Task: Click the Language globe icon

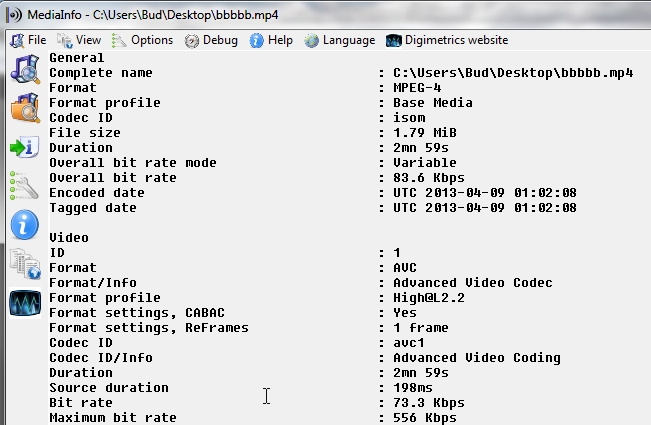Action: pyautogui.click(x=311, y=41)
